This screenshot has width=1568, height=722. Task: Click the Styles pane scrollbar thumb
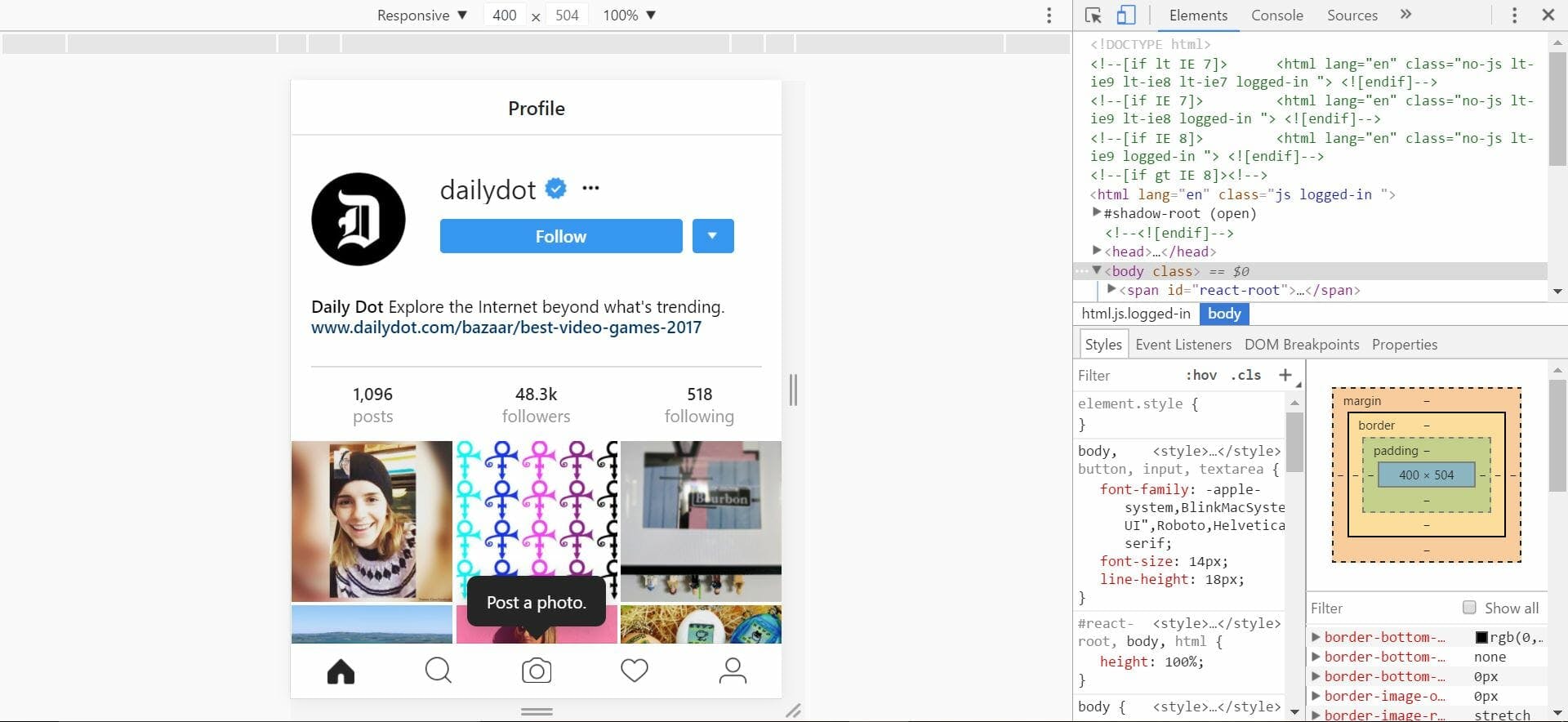1294,442
